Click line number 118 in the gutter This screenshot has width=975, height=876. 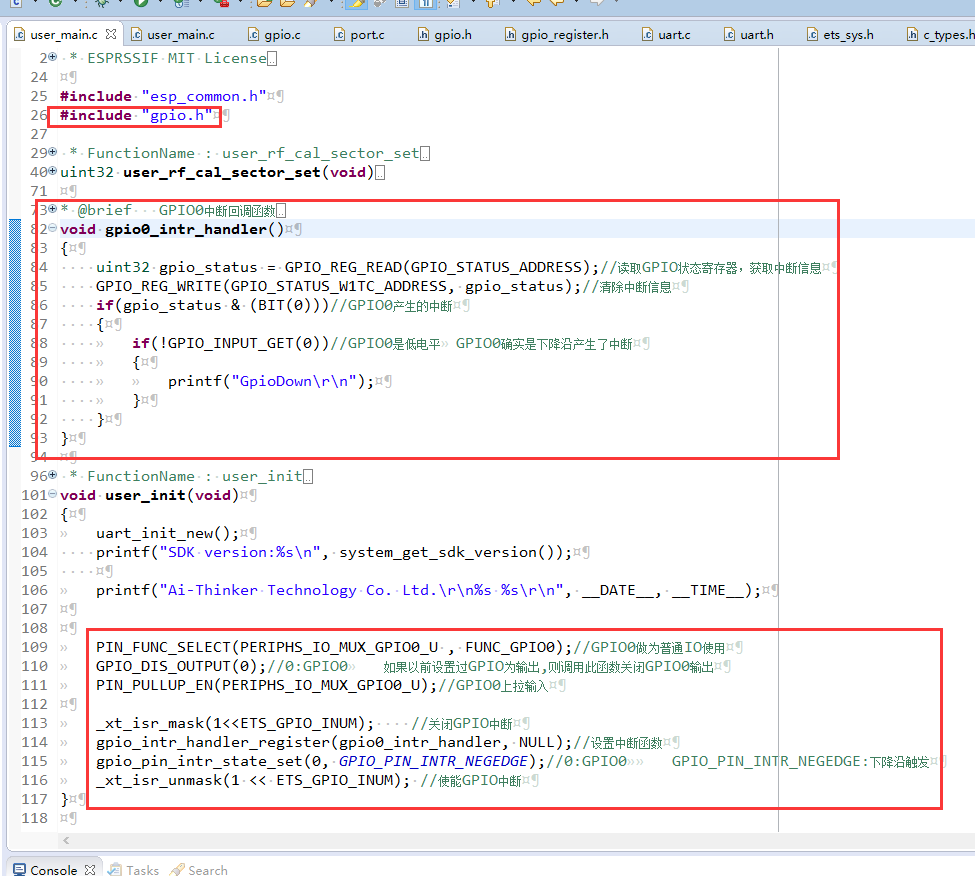[34, 819]
